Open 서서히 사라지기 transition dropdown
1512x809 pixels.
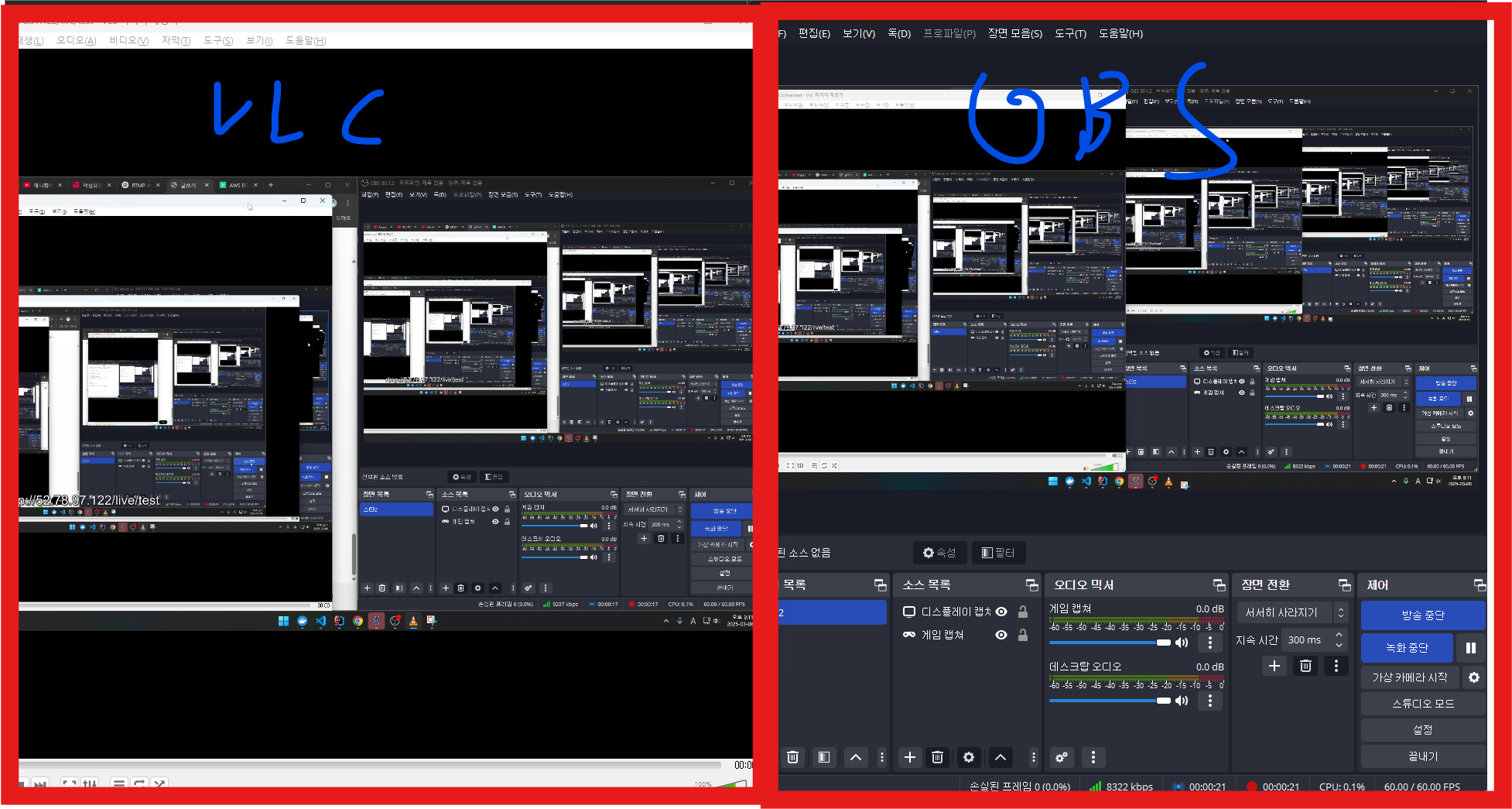pos(1292,612)
